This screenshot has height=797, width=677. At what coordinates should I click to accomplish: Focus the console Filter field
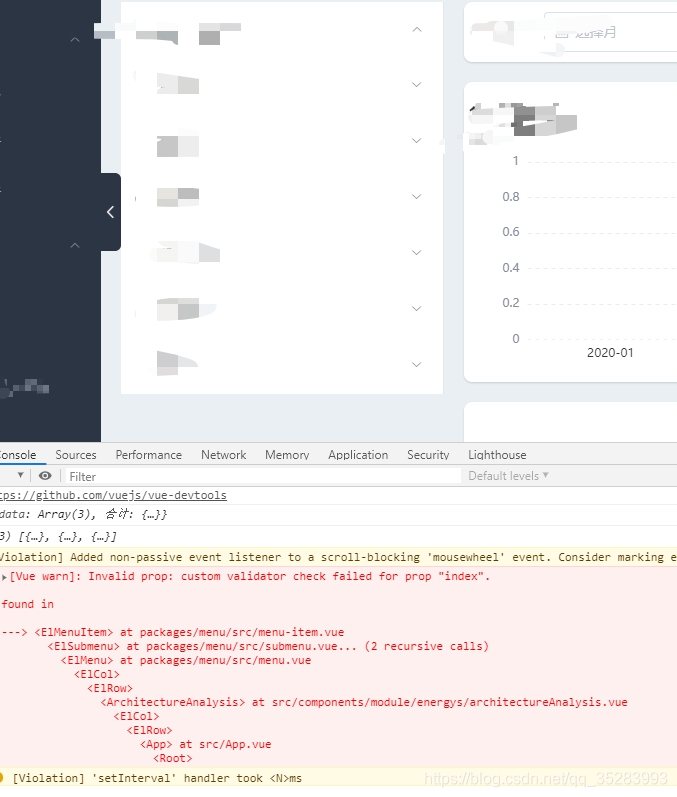tap(263, 476)
